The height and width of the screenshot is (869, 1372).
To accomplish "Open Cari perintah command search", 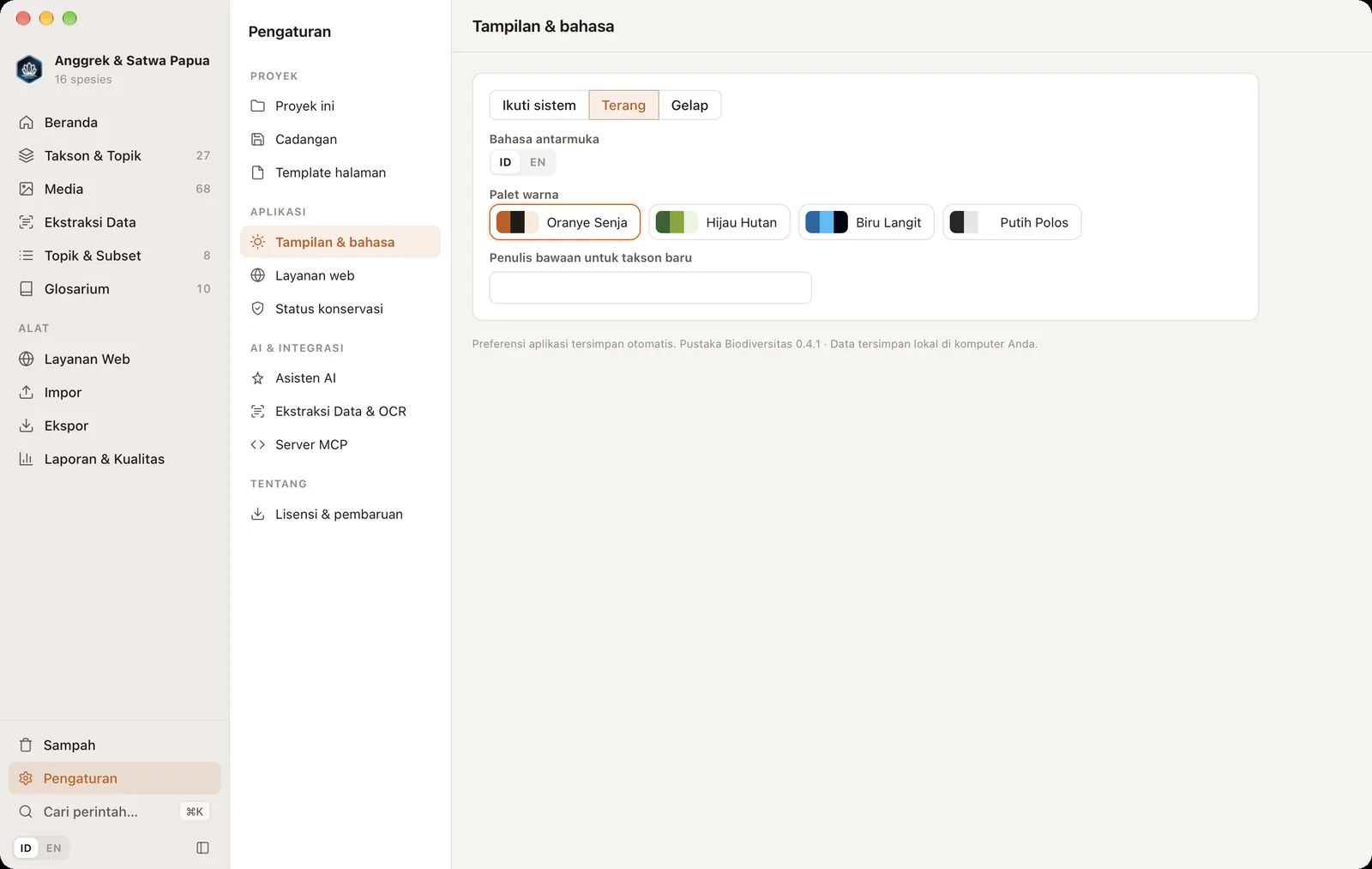I will point(115,812).
